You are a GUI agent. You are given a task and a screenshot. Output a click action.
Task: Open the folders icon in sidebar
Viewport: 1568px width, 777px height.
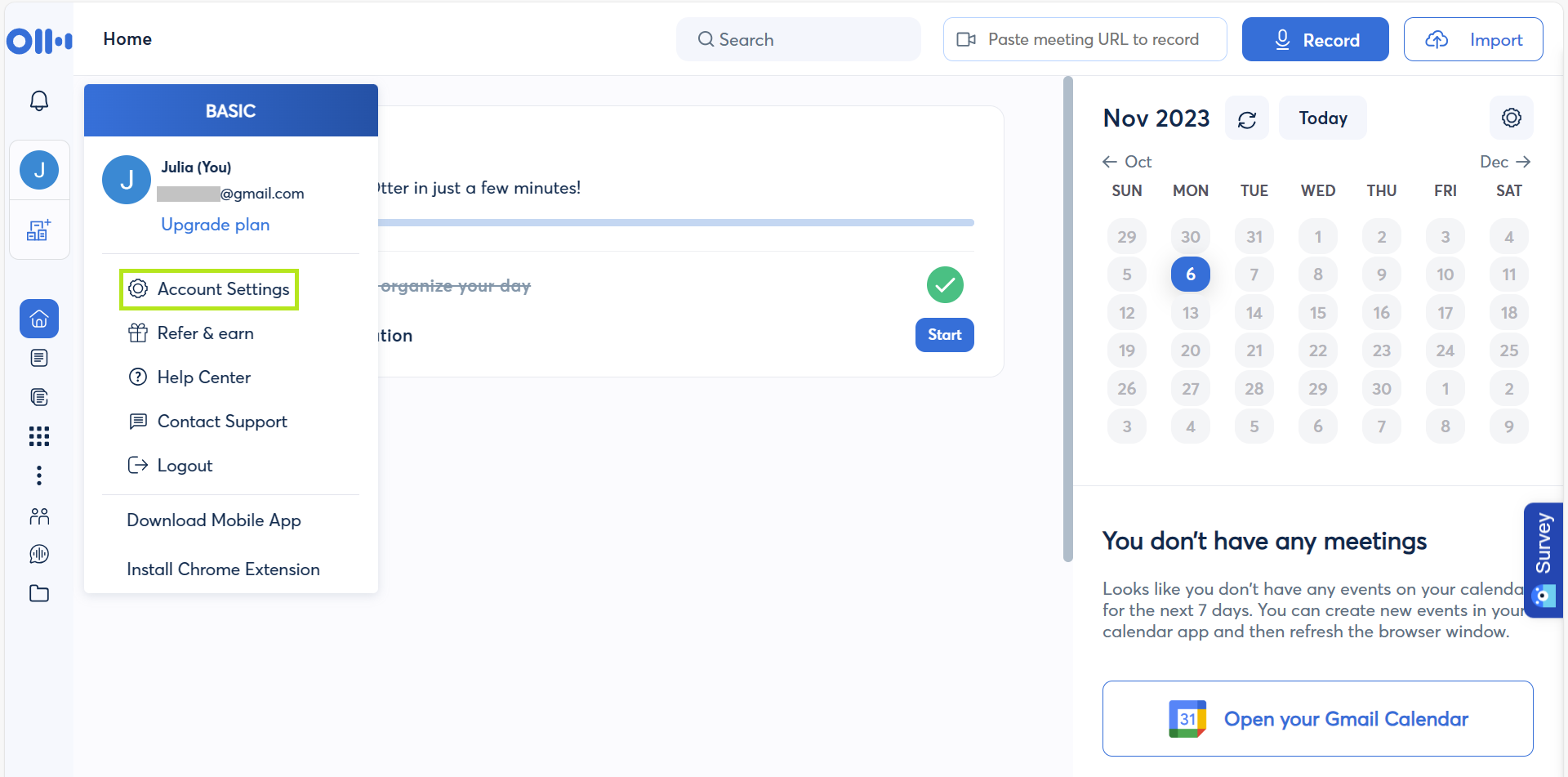point(39,594)
